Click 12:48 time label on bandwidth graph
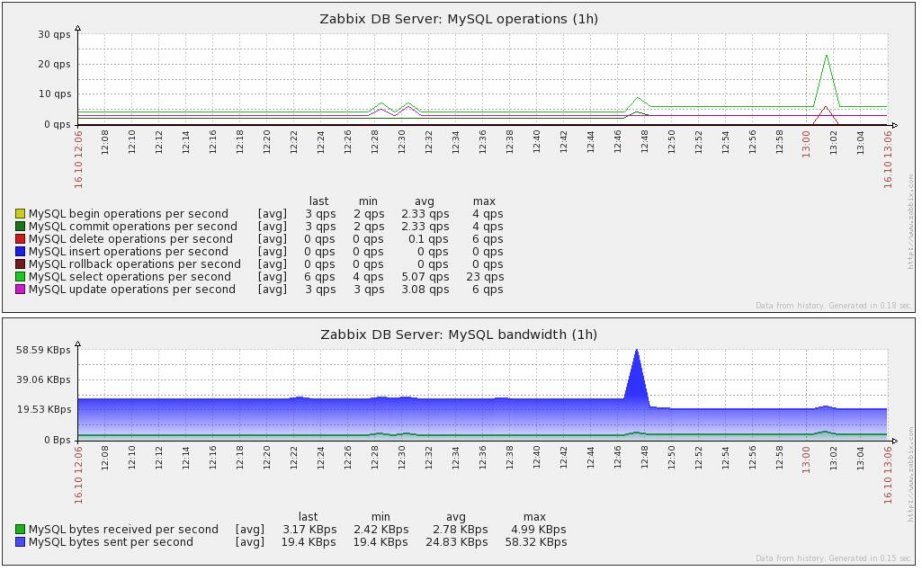The height and width of the screenshot is (571, 922). [x=644, y=458]
